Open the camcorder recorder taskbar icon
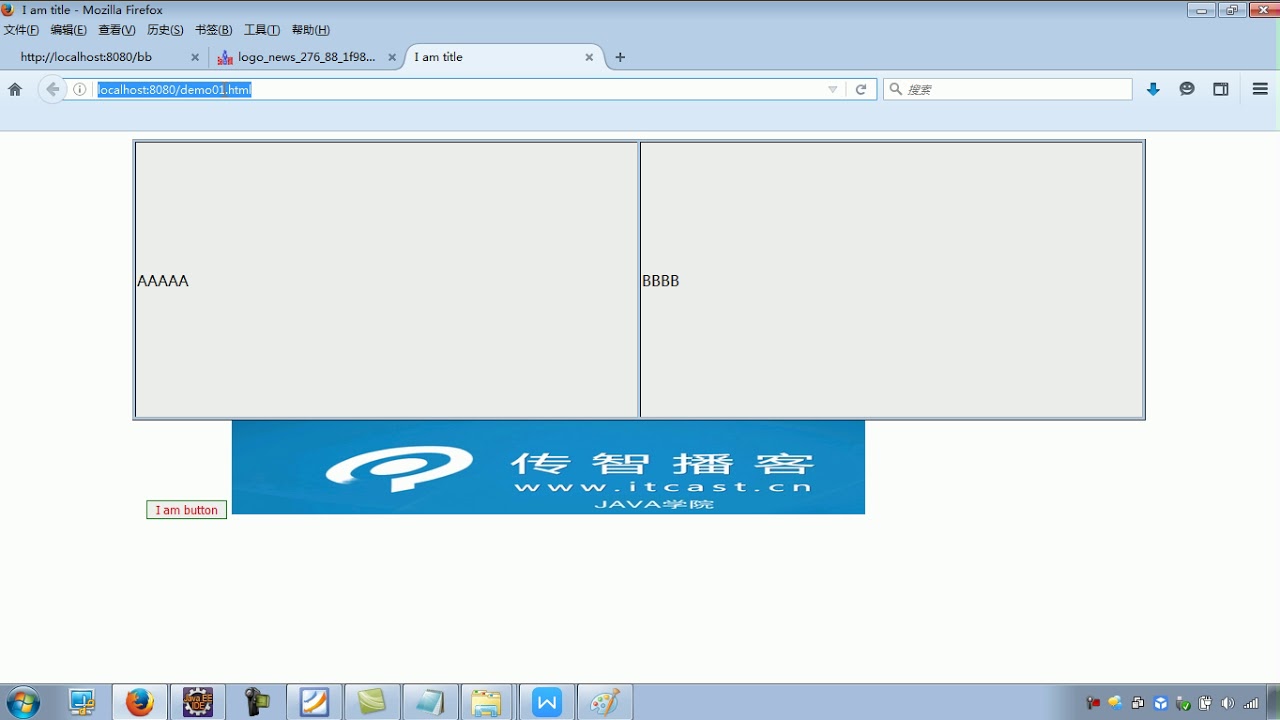This screenshot has width=1280, height=720. click(256, 702)
